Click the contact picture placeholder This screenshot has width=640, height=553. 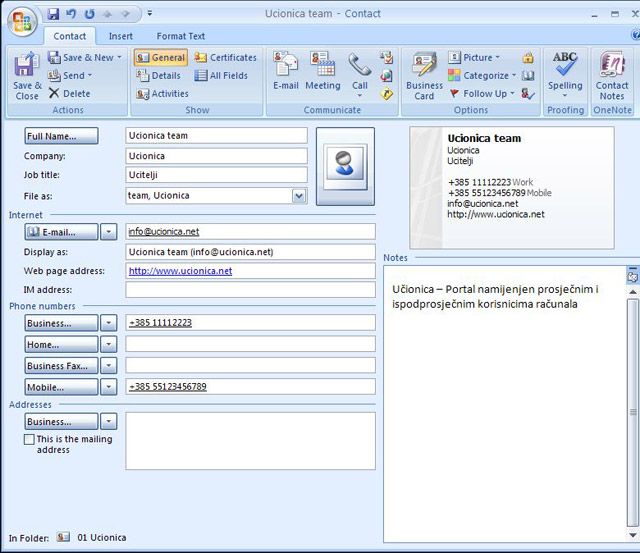345,166
